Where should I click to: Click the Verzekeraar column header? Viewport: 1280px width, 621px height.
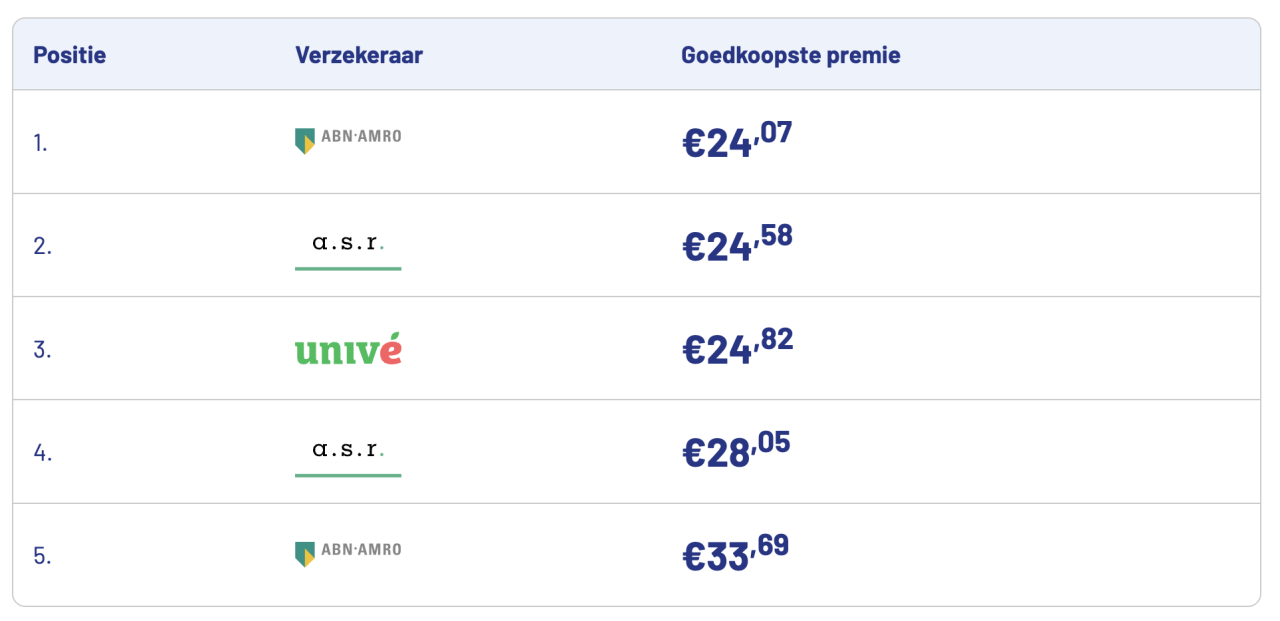(359, 55)
